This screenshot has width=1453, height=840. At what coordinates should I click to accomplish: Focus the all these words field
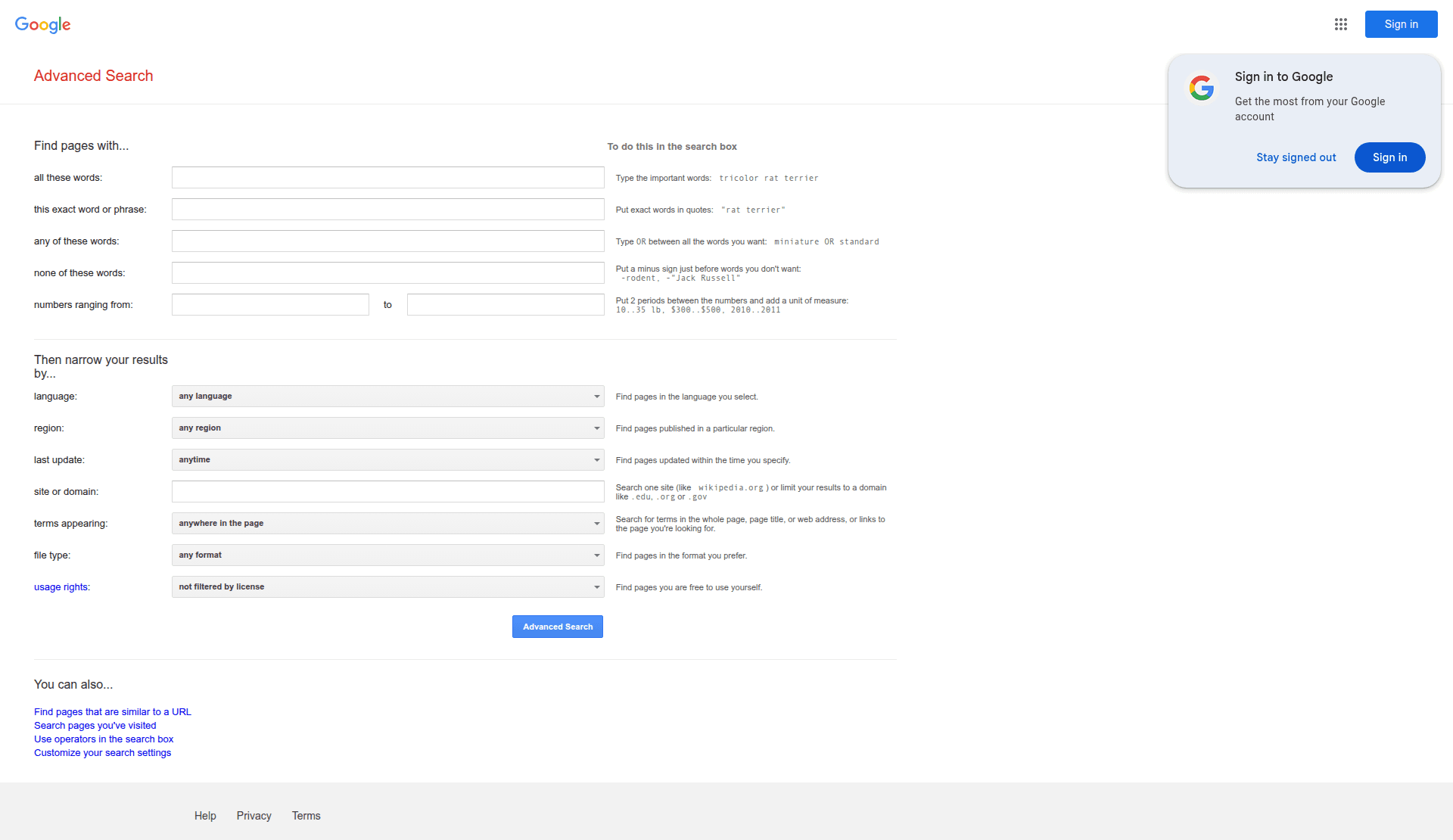pyautogui.click(x=387, y=178)
